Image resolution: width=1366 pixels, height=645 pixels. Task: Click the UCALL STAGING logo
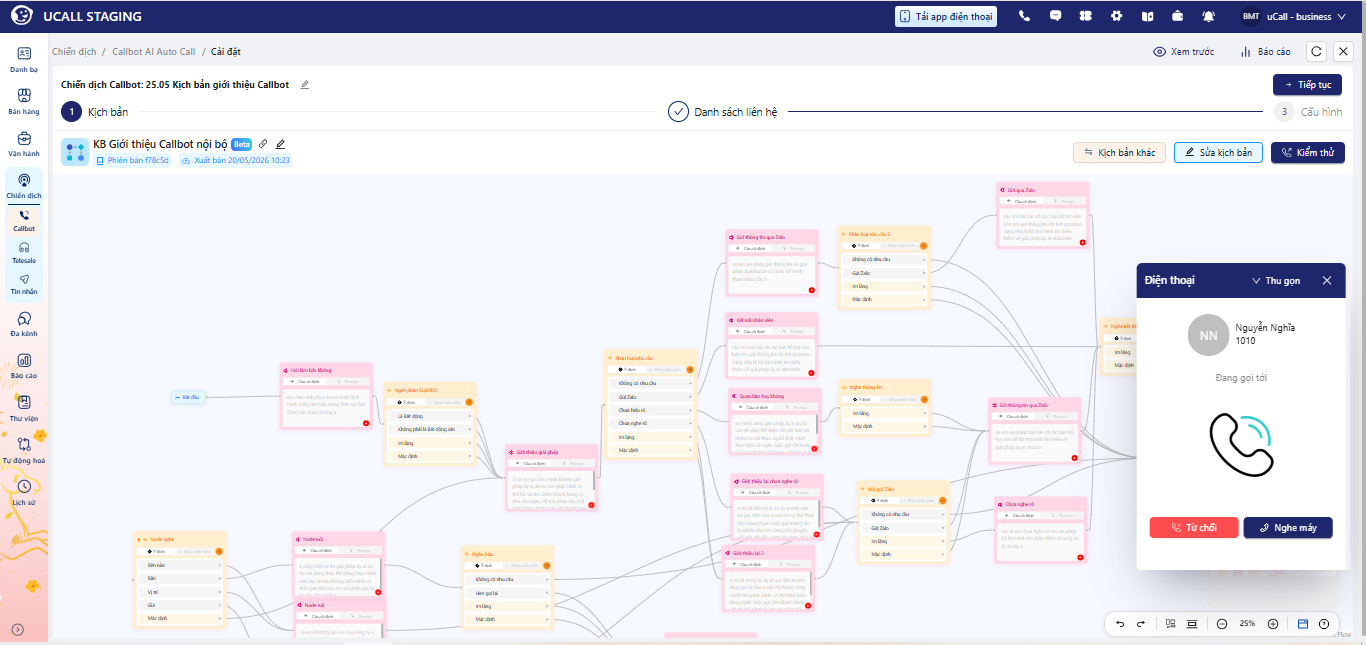point(76,16)
